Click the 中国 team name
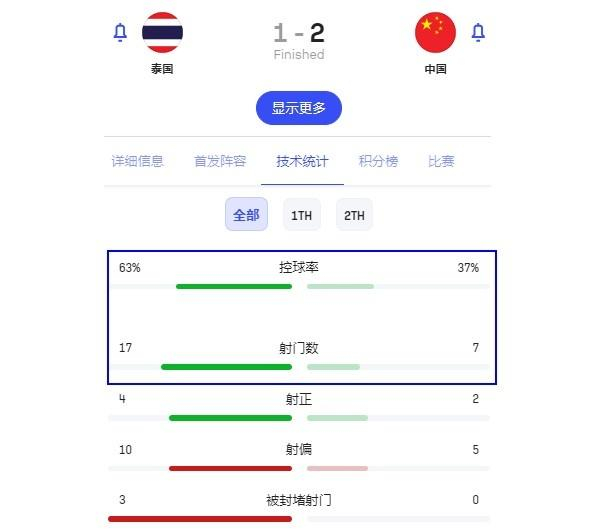Viewport: 600px width, 530px height. coord(435,70)
